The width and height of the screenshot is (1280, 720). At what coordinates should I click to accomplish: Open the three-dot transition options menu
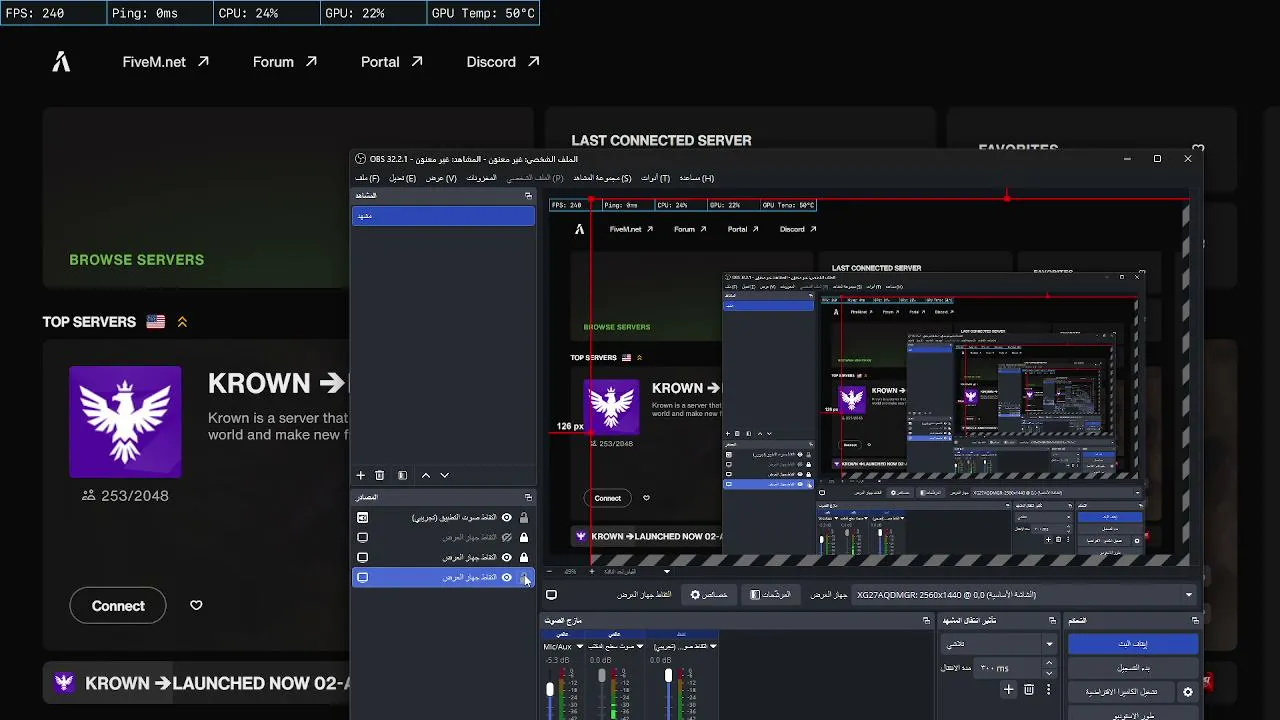(x=1048, y=690)
